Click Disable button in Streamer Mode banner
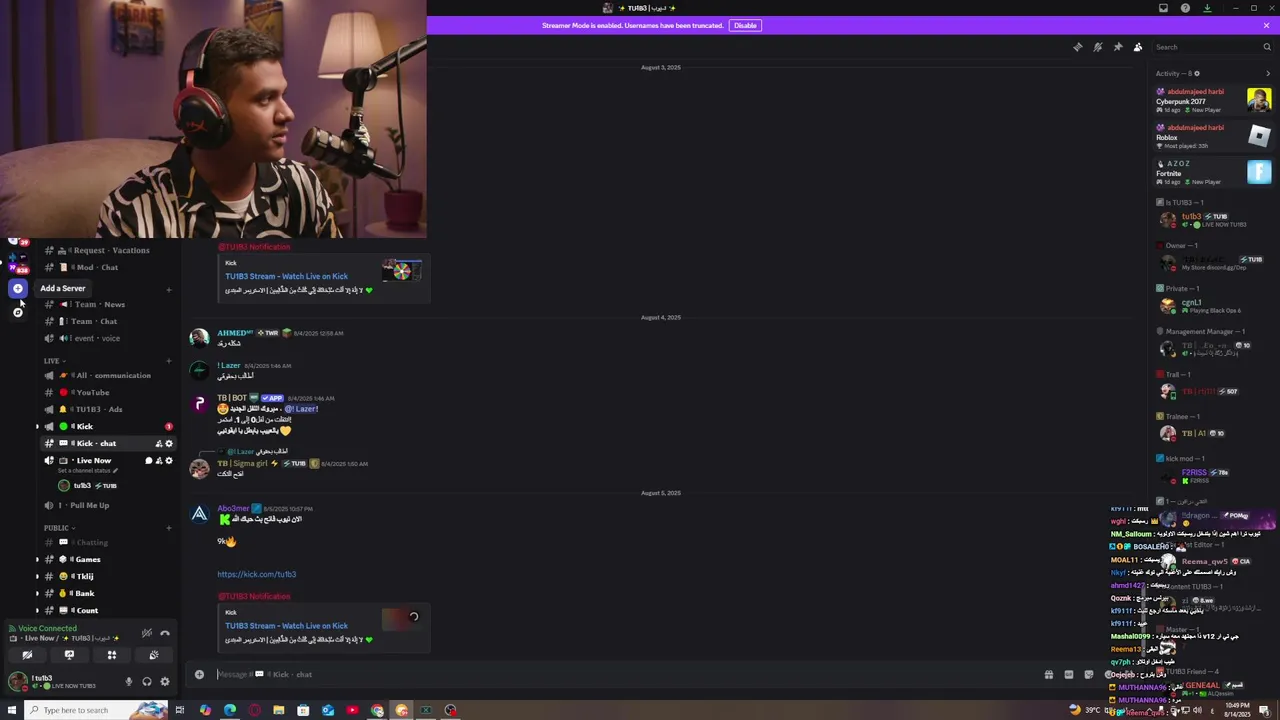This screenshot has width=1280, height=720. (x=745, y=25)
